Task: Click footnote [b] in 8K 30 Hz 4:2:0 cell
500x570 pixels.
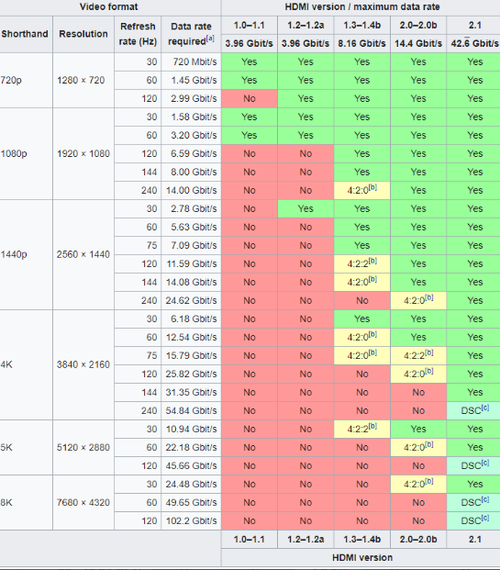Action: click(429, 481)
